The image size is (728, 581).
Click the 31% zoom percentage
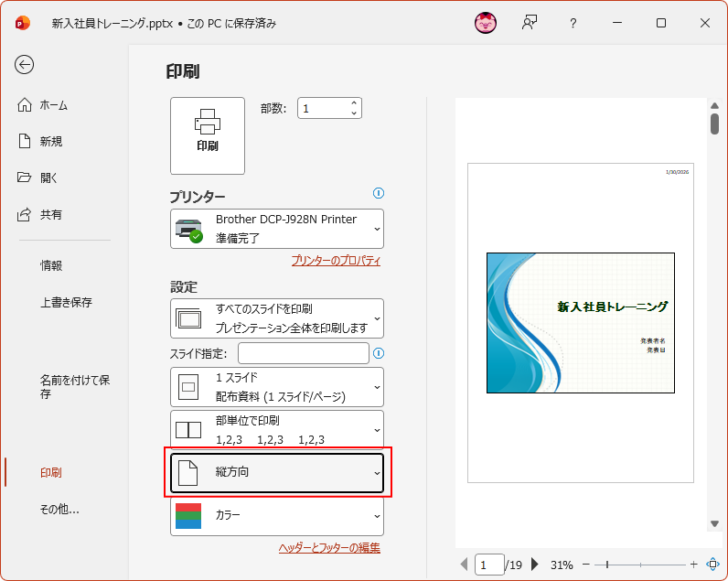[x=561, y=565]
